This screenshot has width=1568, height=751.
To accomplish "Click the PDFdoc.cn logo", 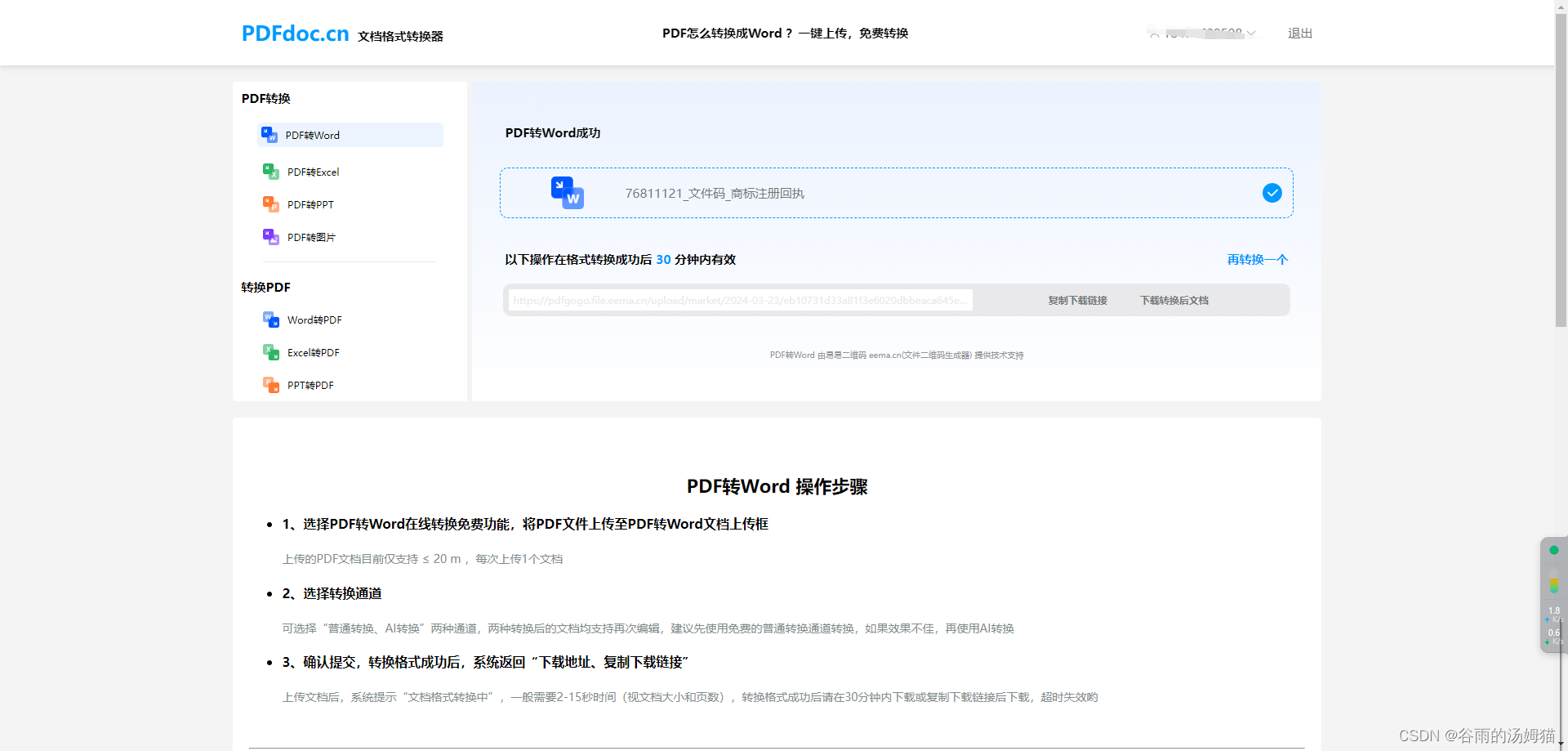I will click(x=296, y=34).
